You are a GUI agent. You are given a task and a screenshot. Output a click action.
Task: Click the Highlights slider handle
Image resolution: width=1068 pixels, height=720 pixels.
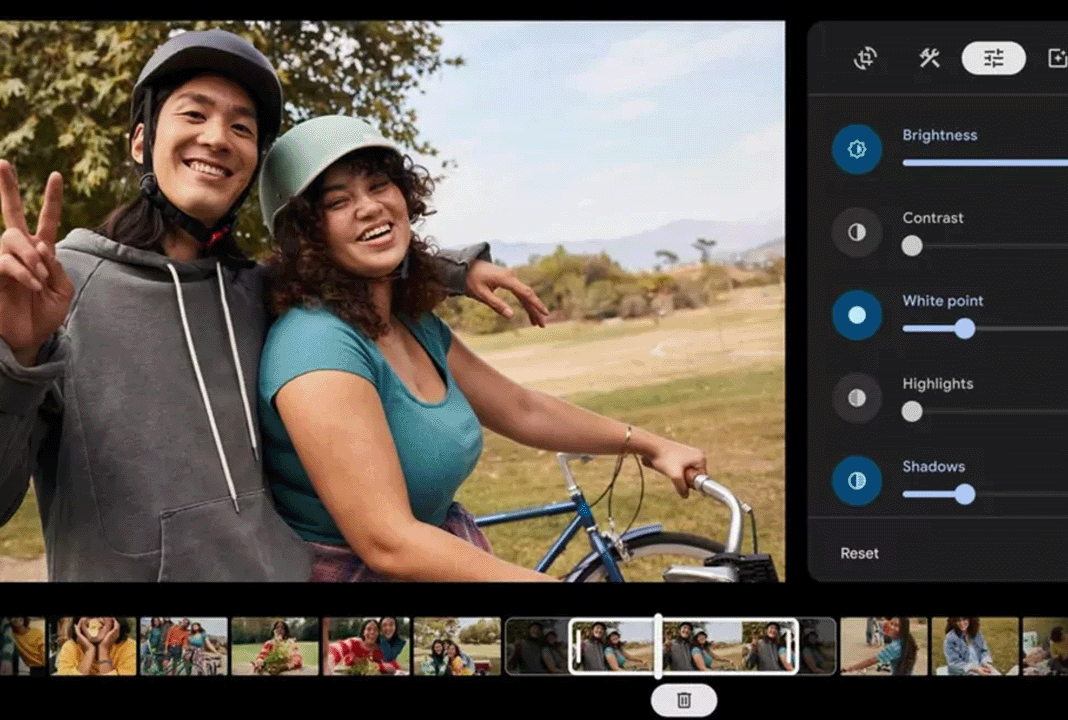(912, 411)
